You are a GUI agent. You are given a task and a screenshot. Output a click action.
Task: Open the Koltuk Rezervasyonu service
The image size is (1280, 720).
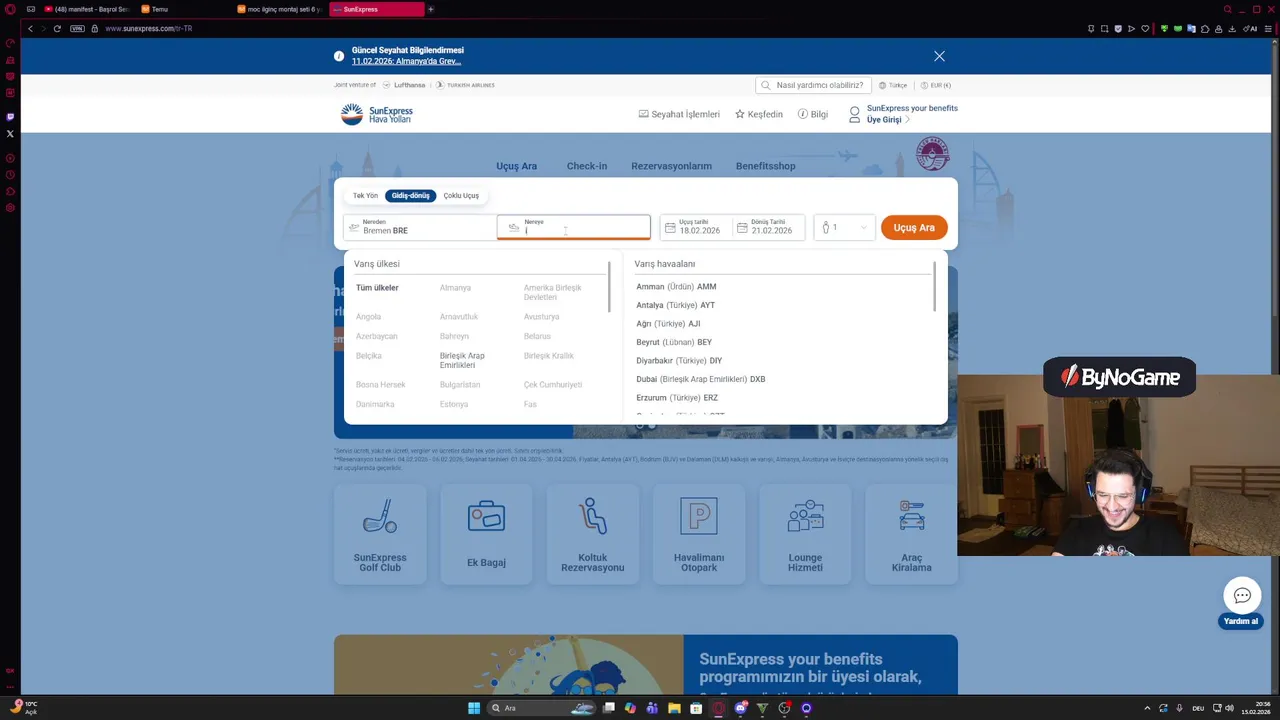point(592,535)
